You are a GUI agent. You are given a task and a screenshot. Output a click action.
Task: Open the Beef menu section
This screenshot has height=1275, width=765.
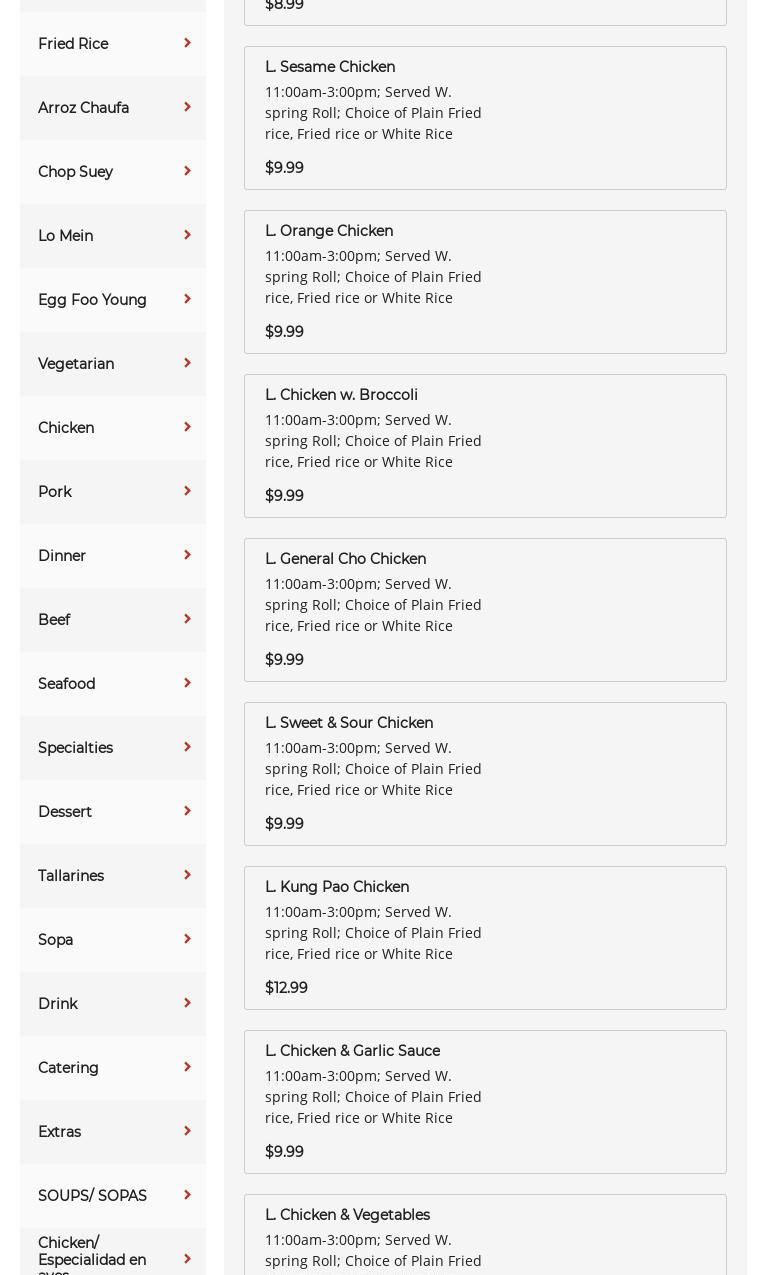54,620
